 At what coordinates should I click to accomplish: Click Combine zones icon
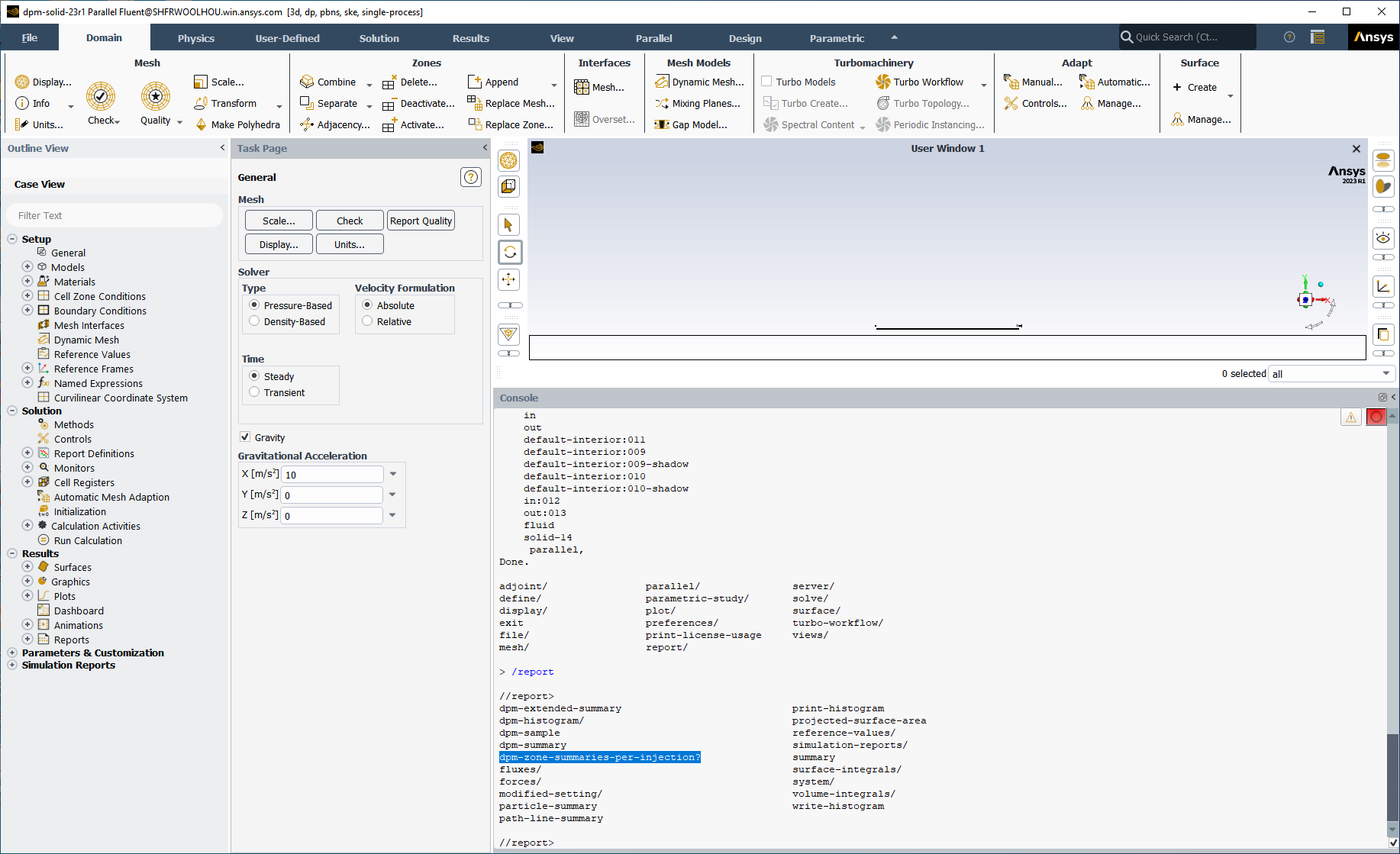pyautogui.click(x=307, y=82)
